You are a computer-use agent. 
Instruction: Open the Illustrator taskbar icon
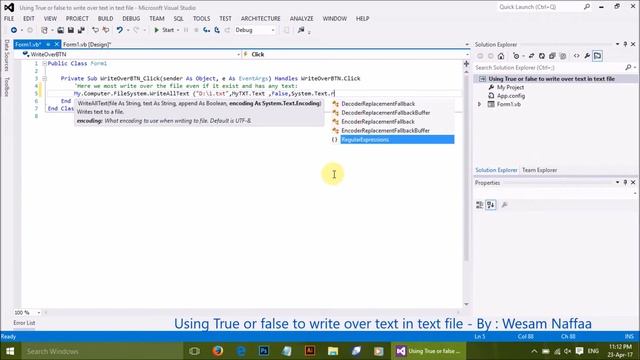pyautogui.click(x=310, y=351)
